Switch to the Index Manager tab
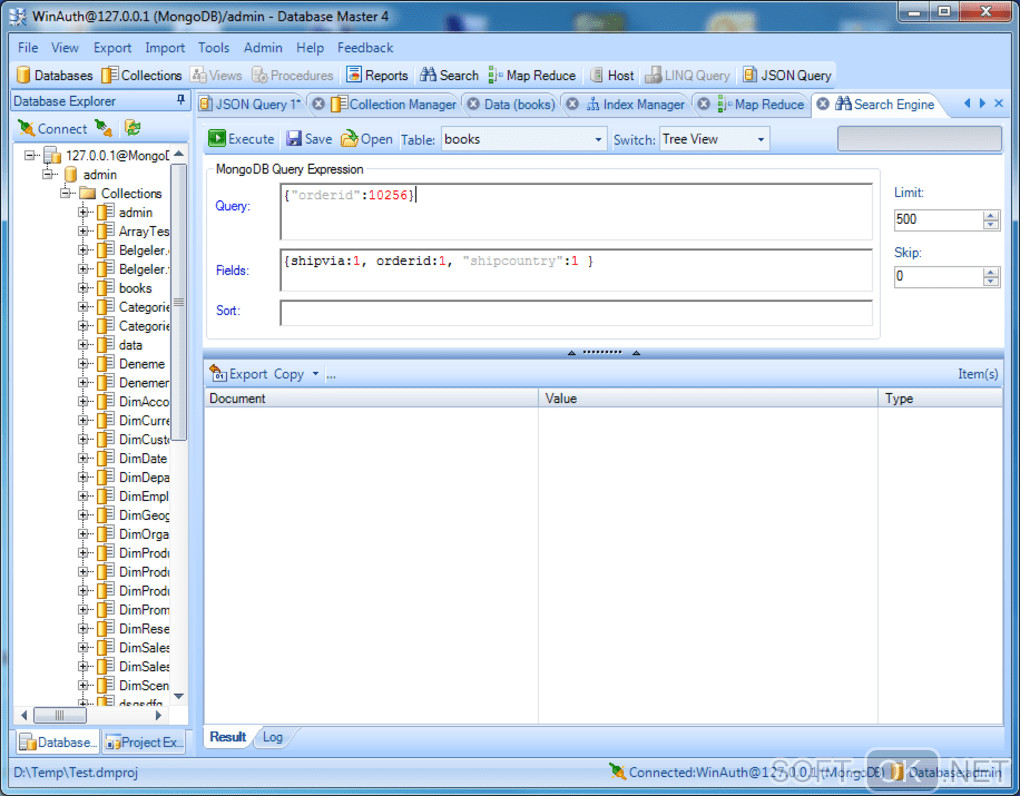 coord(635,104)
